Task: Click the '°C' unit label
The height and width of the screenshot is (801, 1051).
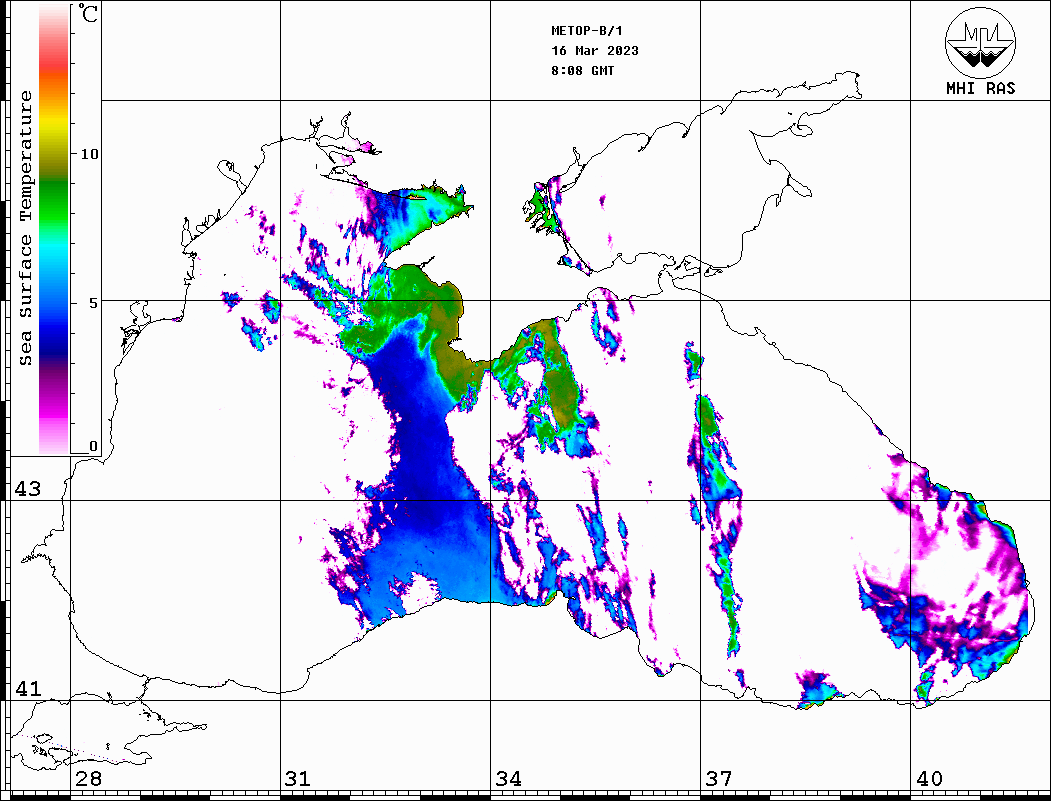Action: pos(88,13)
